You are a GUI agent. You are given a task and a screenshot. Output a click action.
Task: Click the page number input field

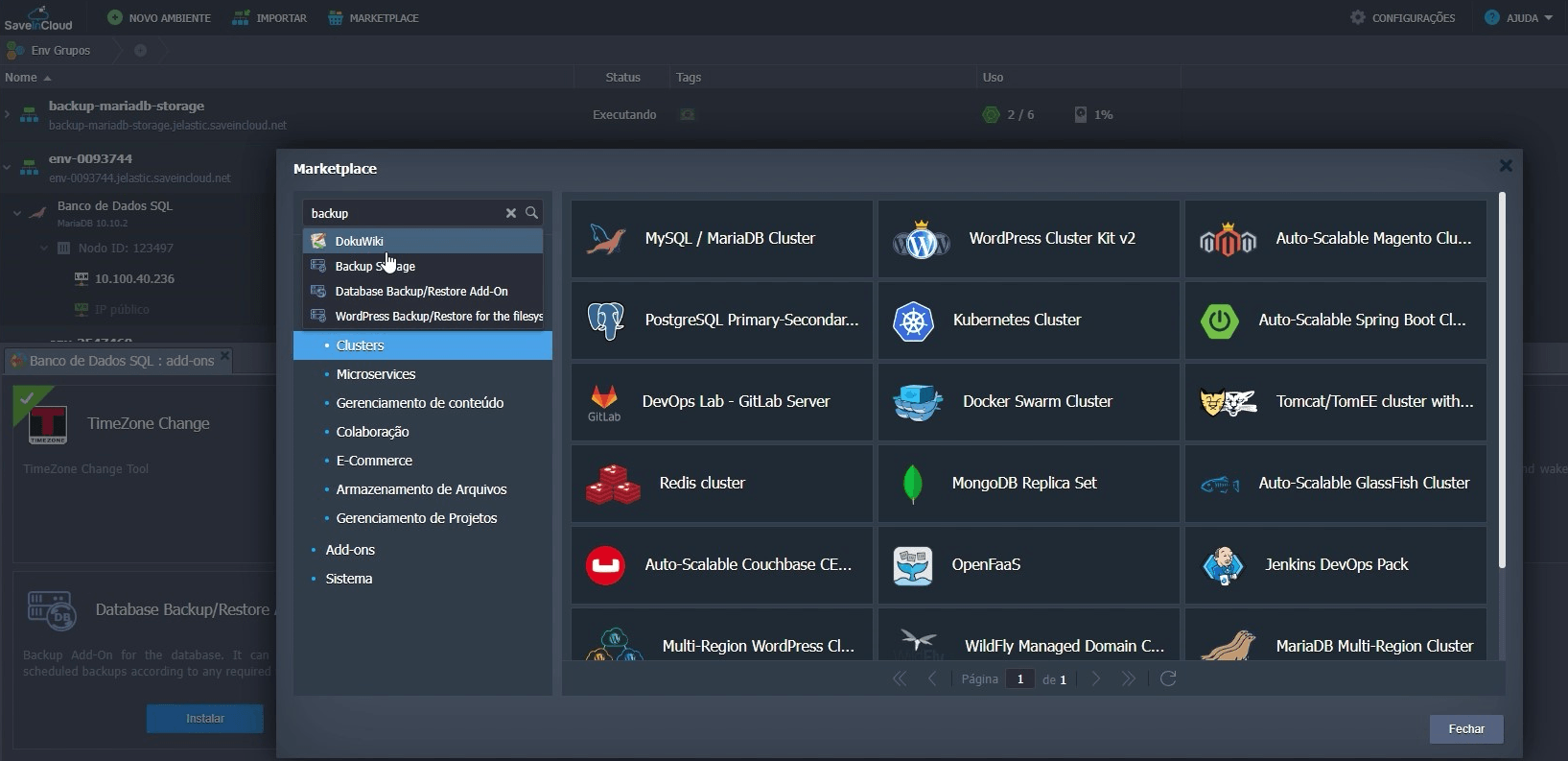click(x=1020, y=678)
